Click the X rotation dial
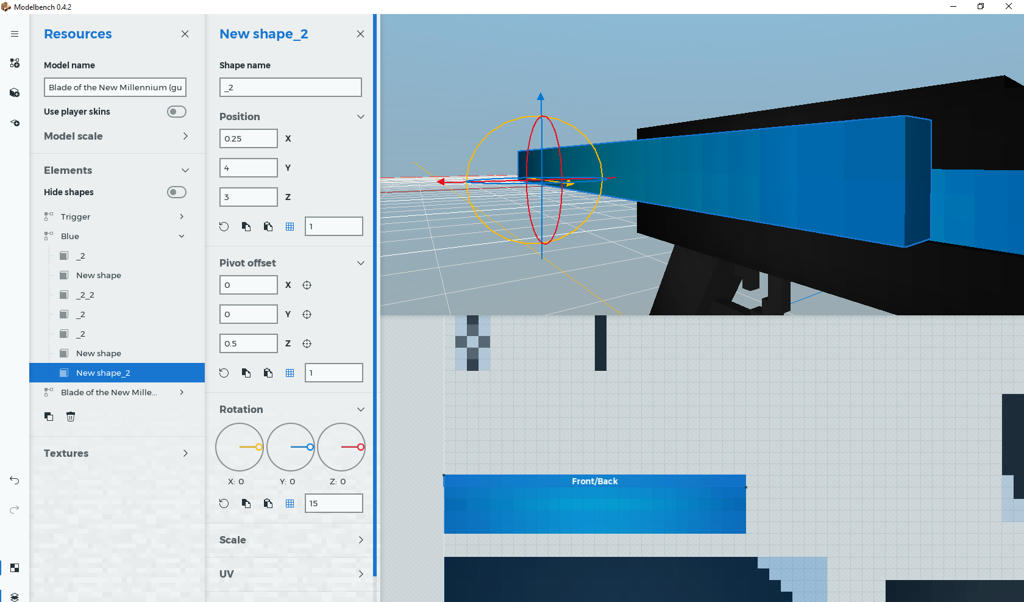 [x=240, y=447]
